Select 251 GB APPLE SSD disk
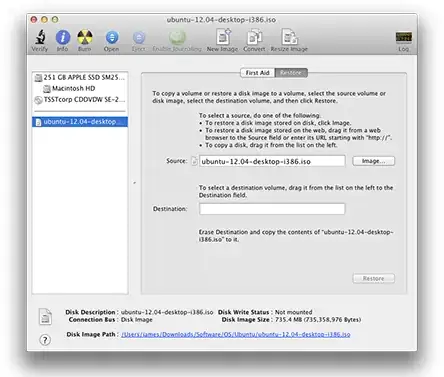 click(x=80, y=77)
